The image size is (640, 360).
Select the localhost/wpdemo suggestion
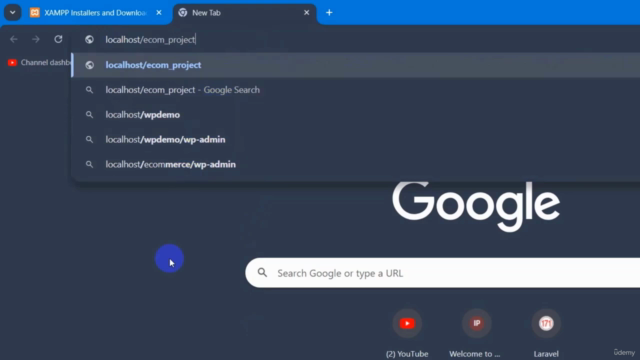[x=356, y=115]
